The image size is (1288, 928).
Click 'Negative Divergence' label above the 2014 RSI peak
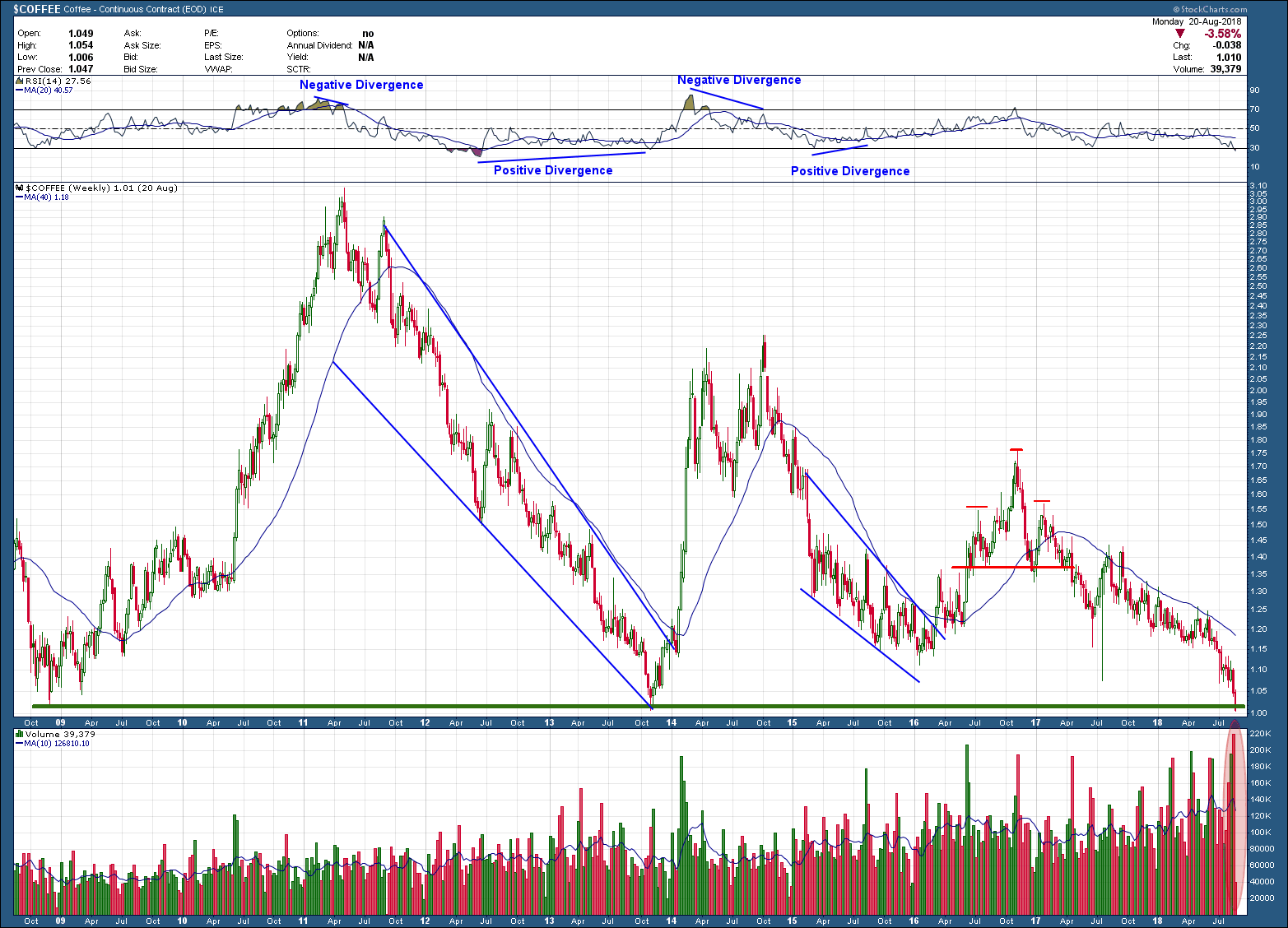(739, 80)
